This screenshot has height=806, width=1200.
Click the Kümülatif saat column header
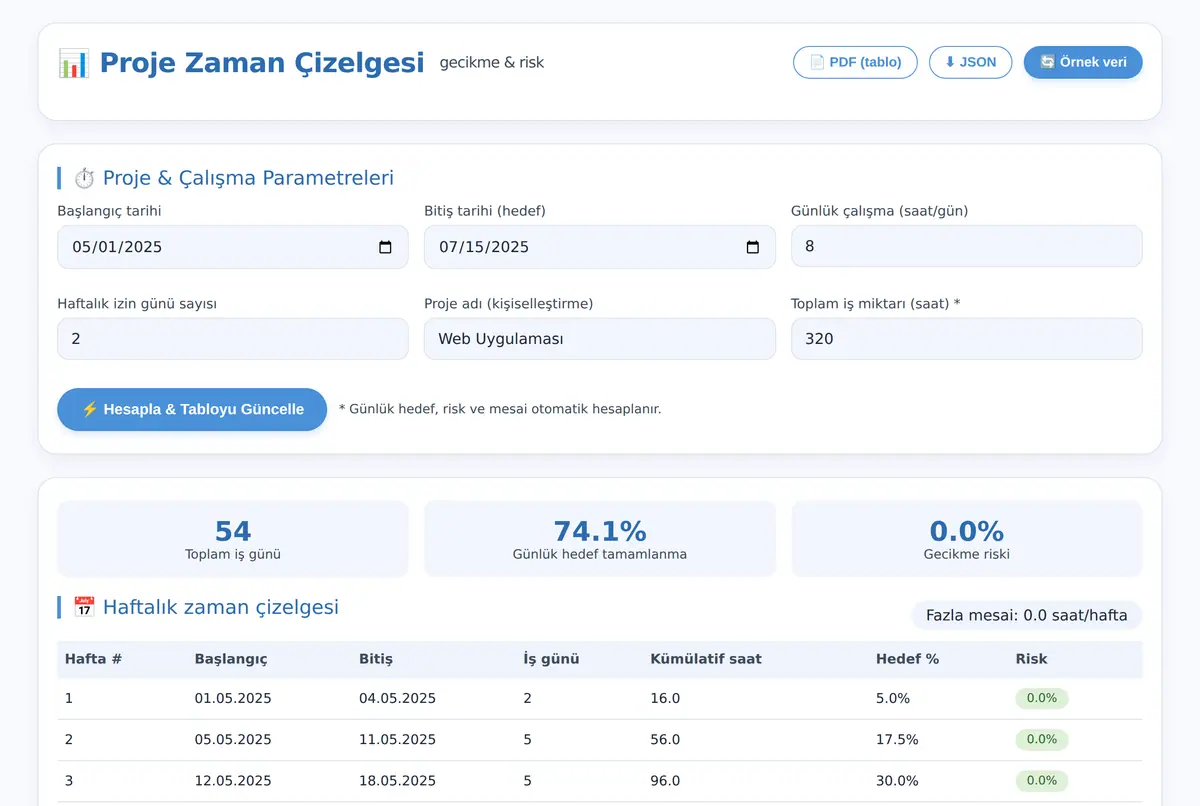tap(706, 659)
